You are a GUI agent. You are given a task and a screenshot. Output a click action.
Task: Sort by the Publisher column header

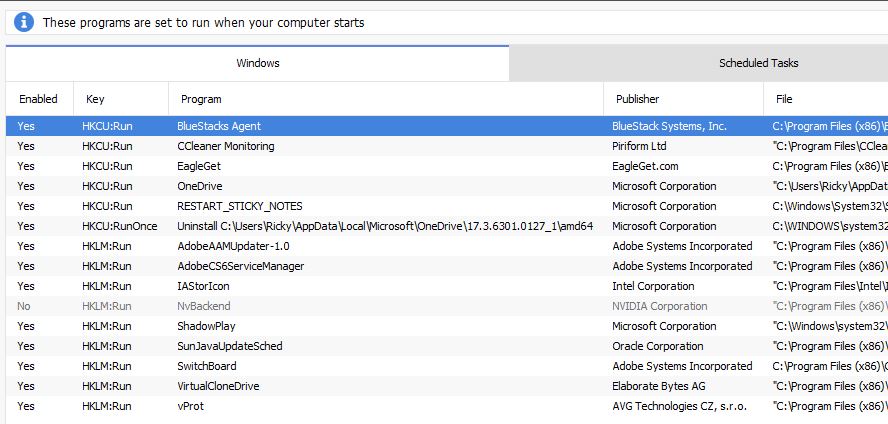tap(638, 99)
